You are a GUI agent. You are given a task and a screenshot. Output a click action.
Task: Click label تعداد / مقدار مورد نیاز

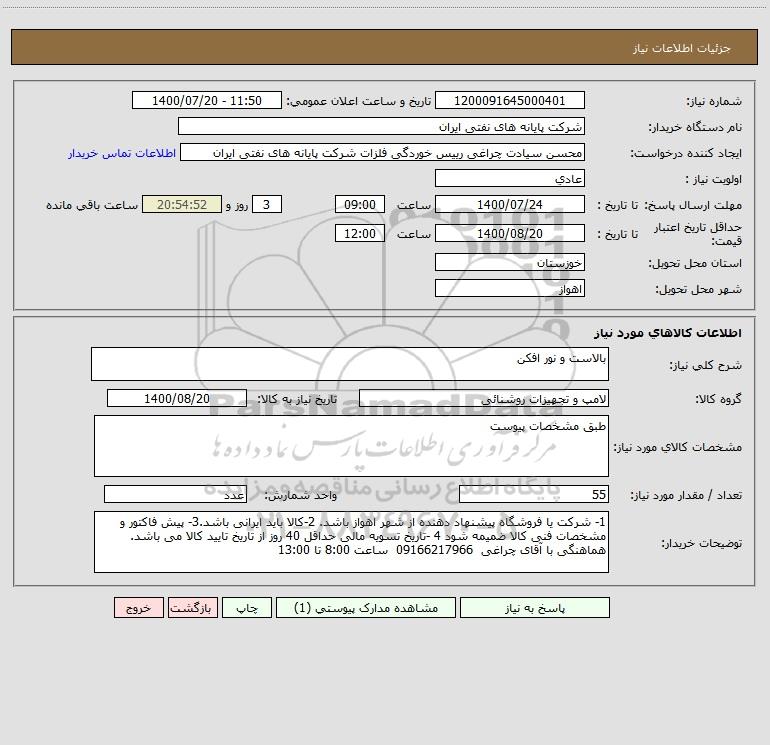(x=686, y=496)
